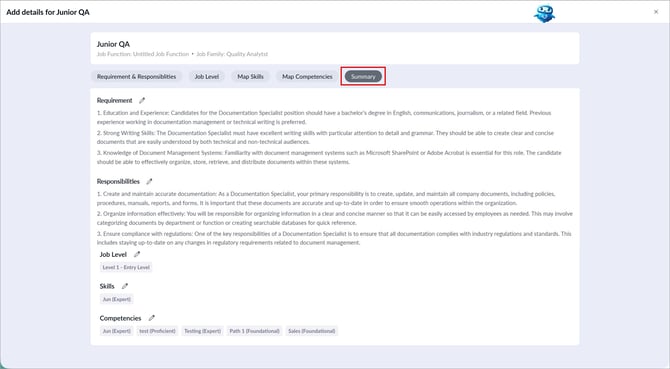Screen dimensions: 670x369
Task: Click Knowledge of Document Management Systems text
Action: coord(329,157)
